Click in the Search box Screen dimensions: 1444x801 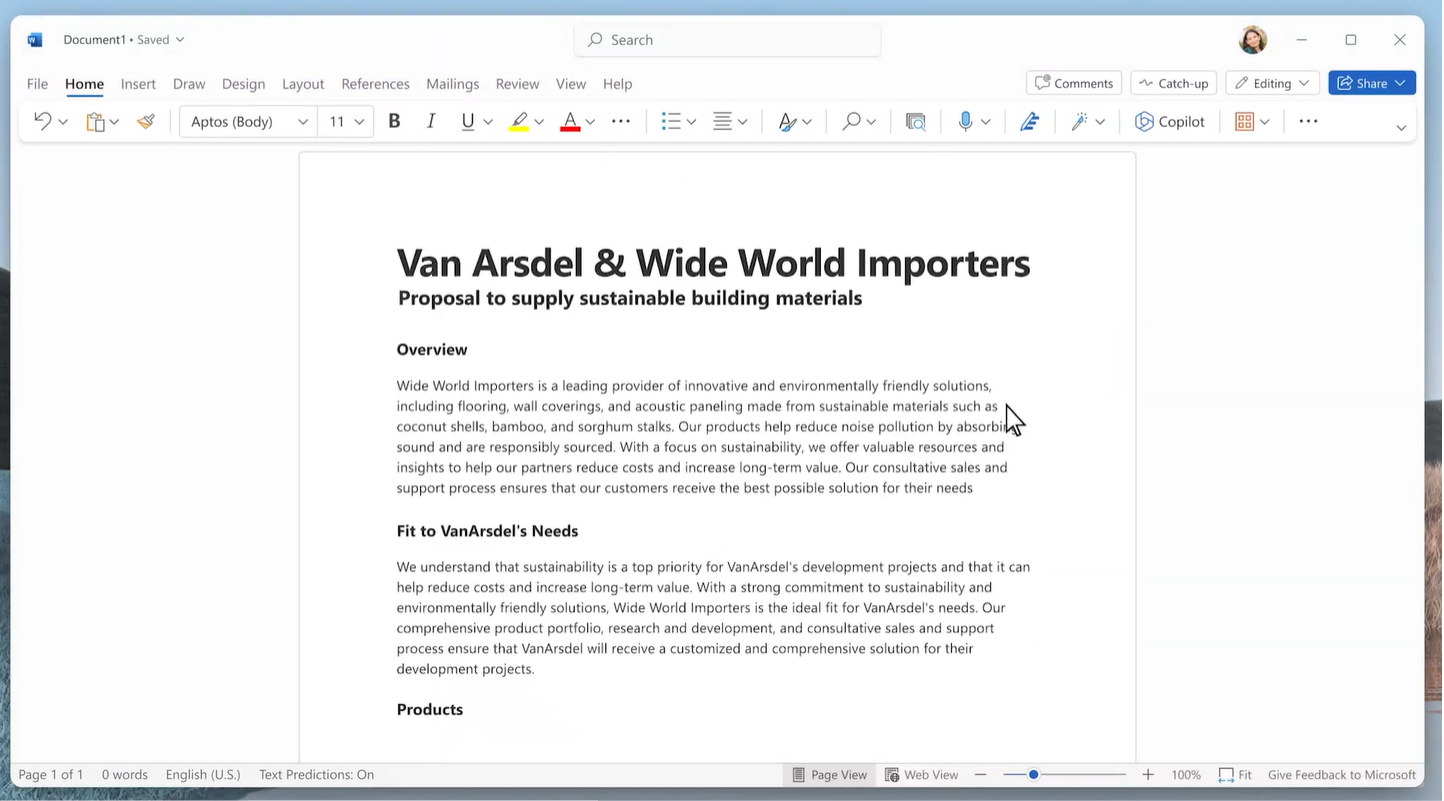(728, 40)
